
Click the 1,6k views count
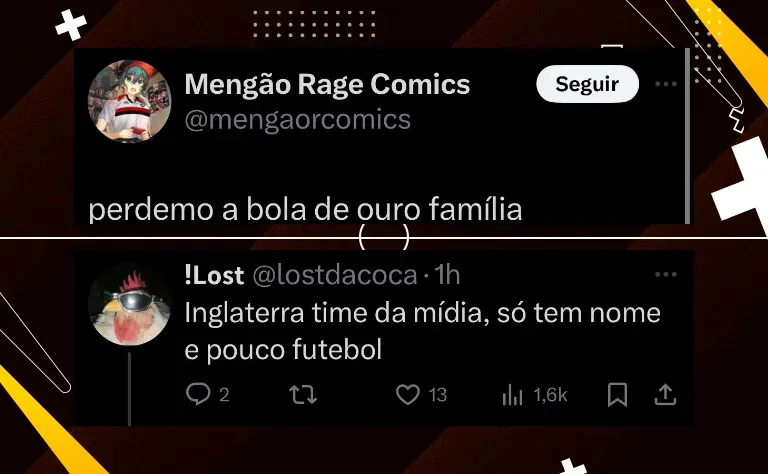tap(550, 395)
